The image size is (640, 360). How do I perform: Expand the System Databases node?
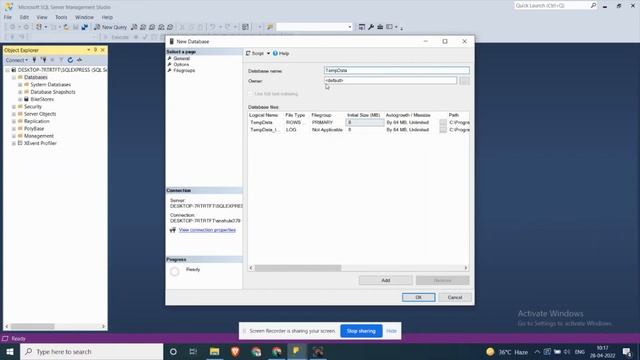coord(20,84)
